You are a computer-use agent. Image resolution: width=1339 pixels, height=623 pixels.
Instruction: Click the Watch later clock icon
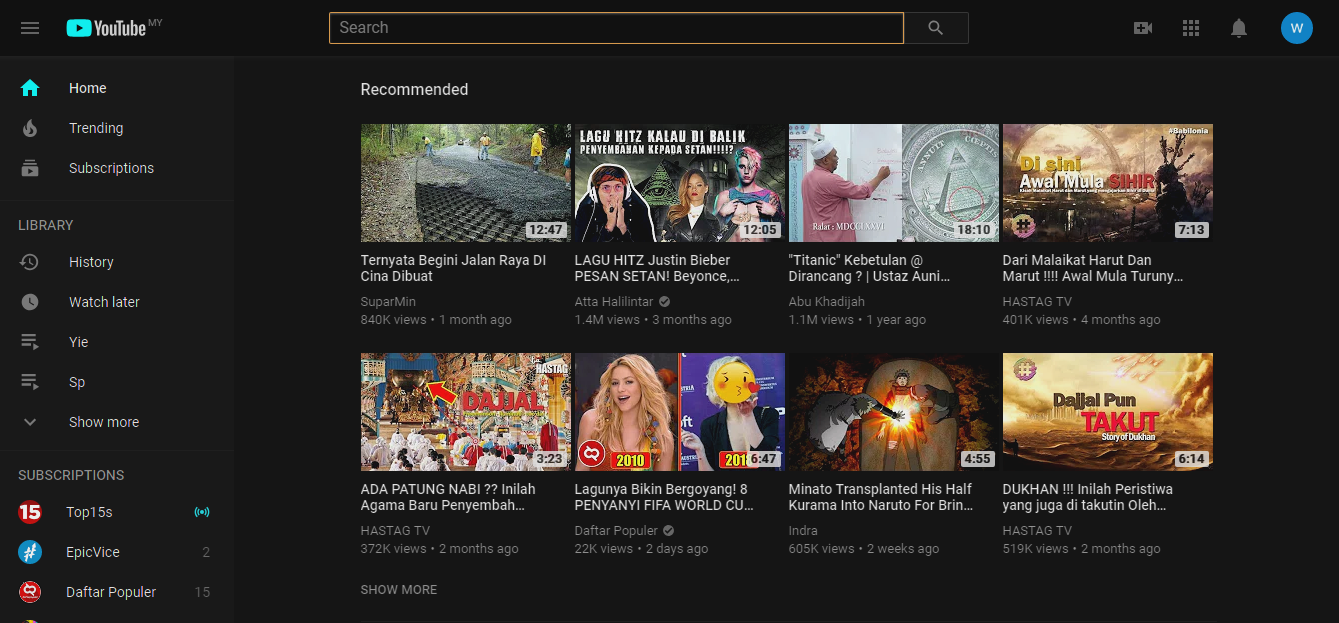pos(30,302)
